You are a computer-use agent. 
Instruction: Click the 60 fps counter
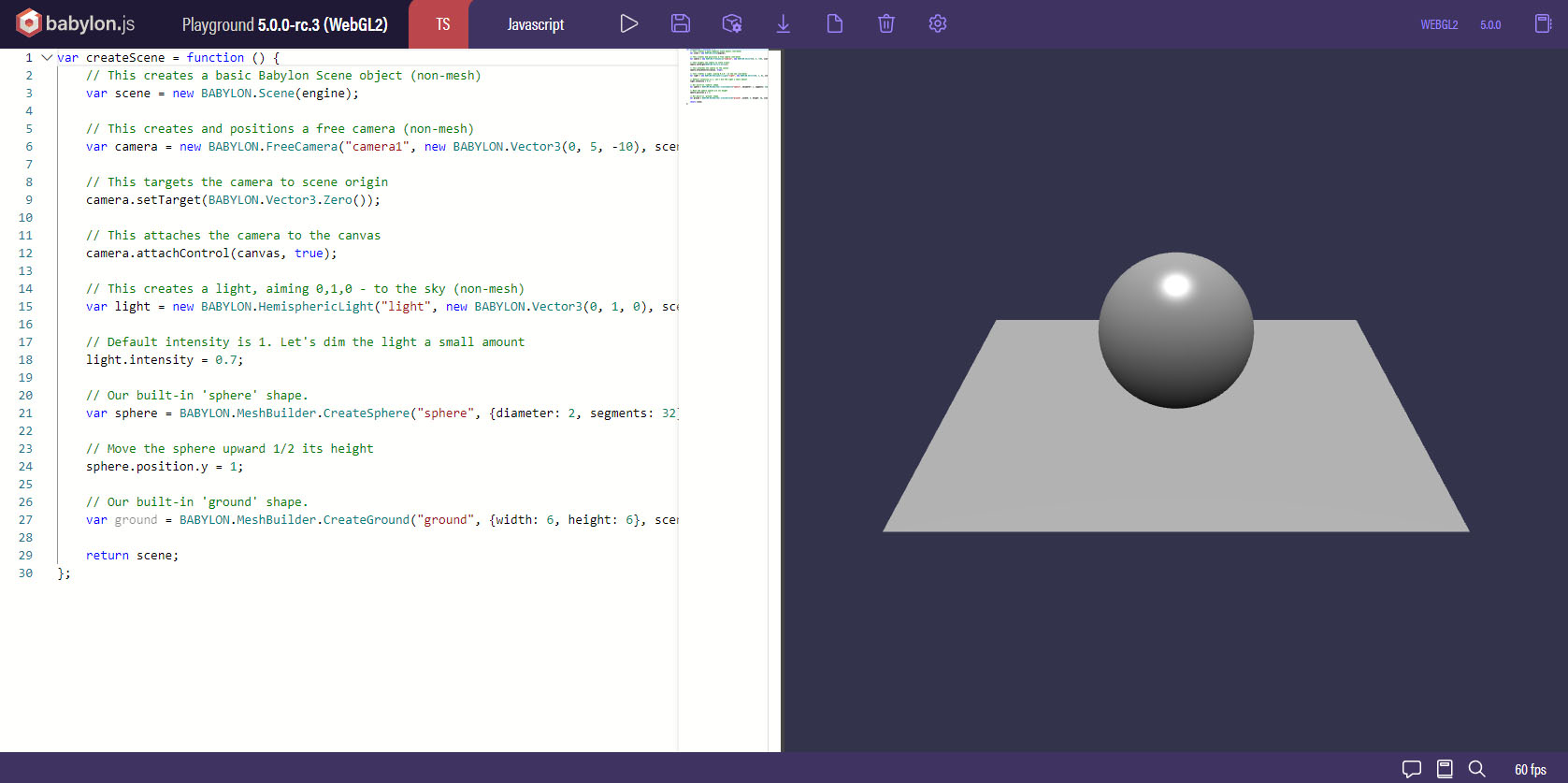coord(1531,769)
